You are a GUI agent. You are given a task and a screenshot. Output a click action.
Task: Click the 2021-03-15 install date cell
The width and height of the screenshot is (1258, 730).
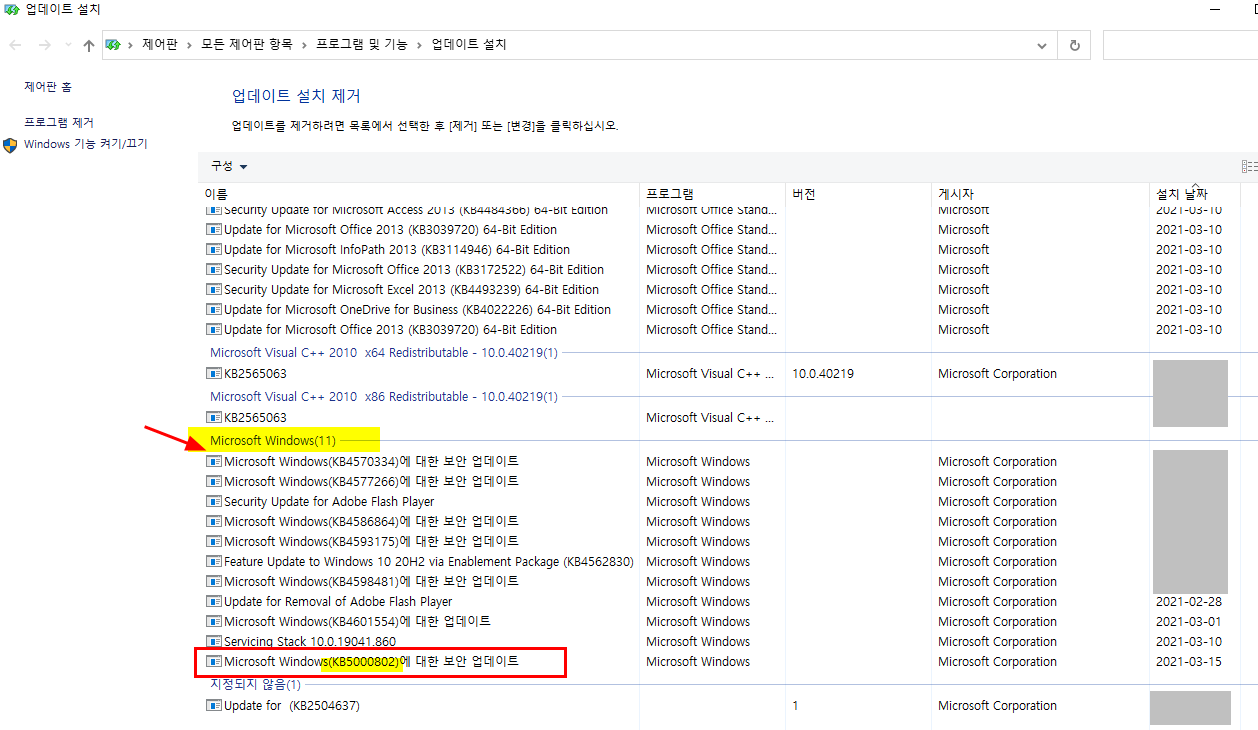tap(1188, 662)
